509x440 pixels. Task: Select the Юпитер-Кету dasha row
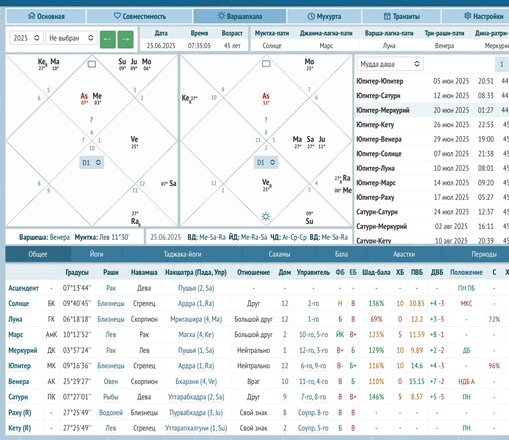click(x=432, y=125)
